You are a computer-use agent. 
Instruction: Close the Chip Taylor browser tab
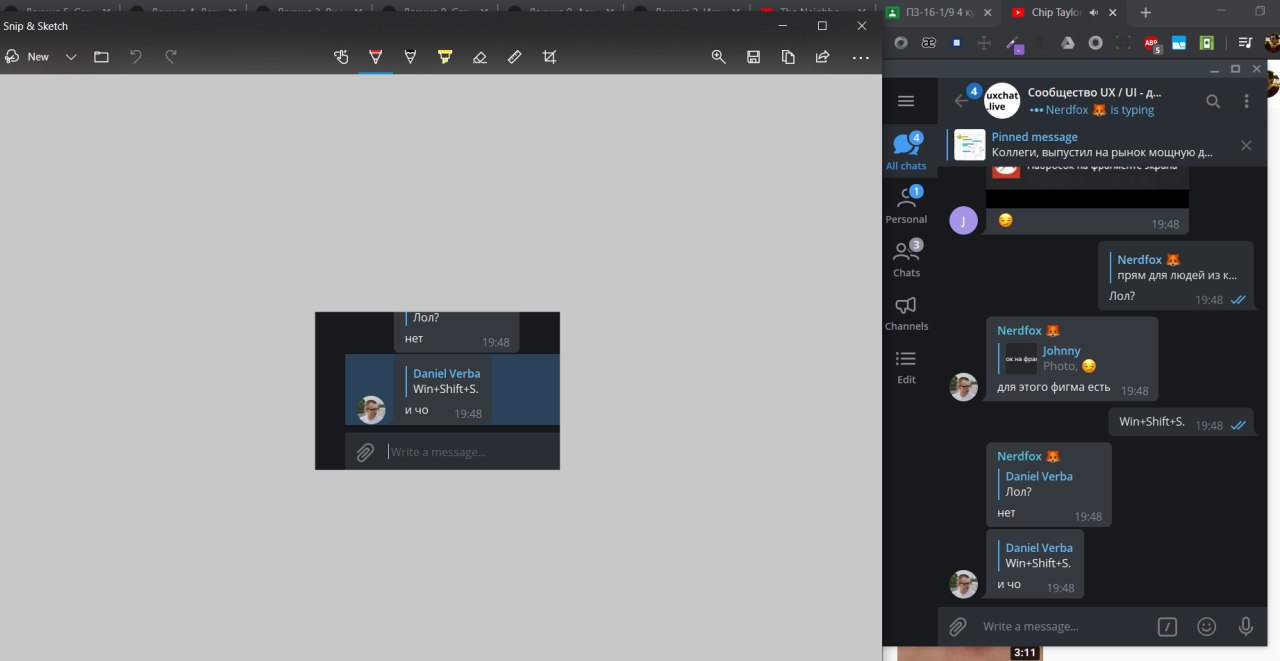click(1114, 13)
